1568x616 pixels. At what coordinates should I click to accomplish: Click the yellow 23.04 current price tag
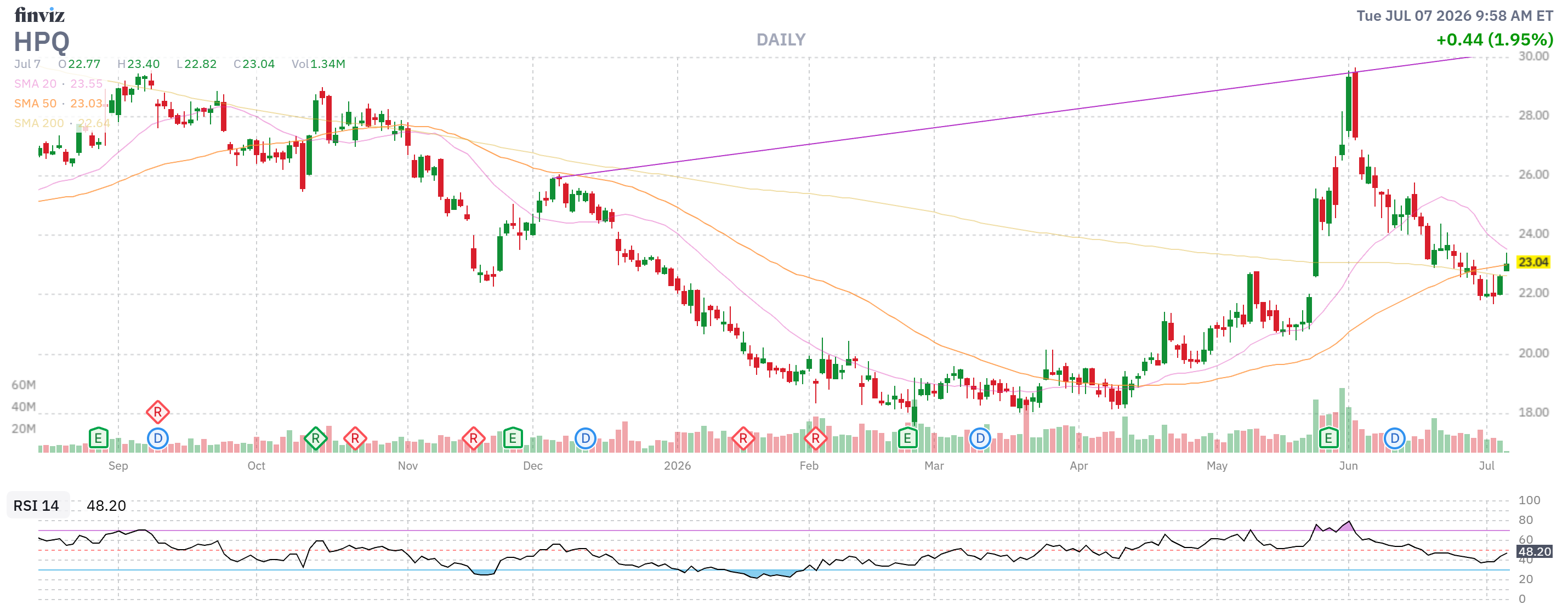(1532, 262)
